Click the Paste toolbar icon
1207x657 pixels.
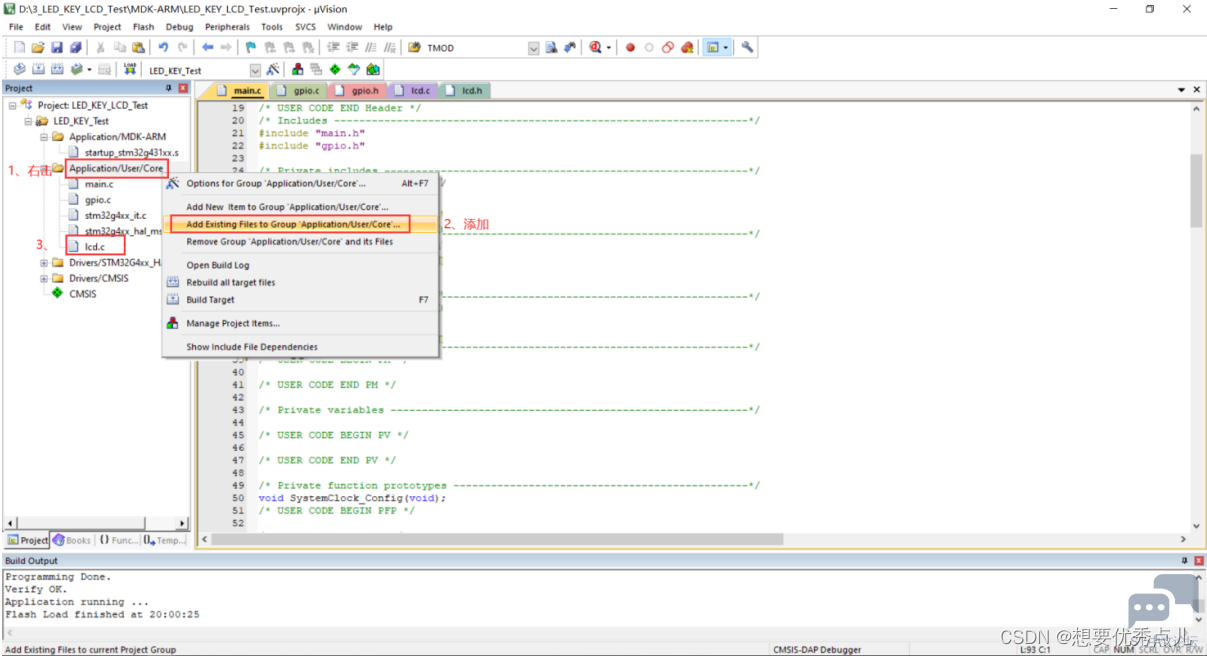click(x=138, y=47)
